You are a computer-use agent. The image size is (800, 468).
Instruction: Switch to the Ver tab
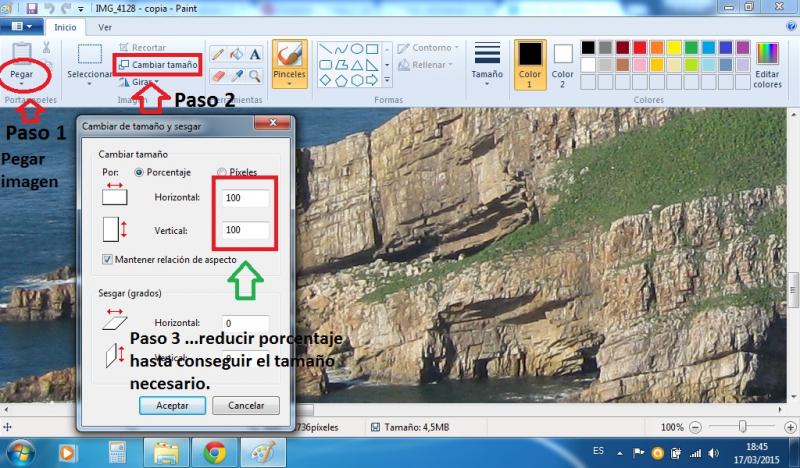104,27
